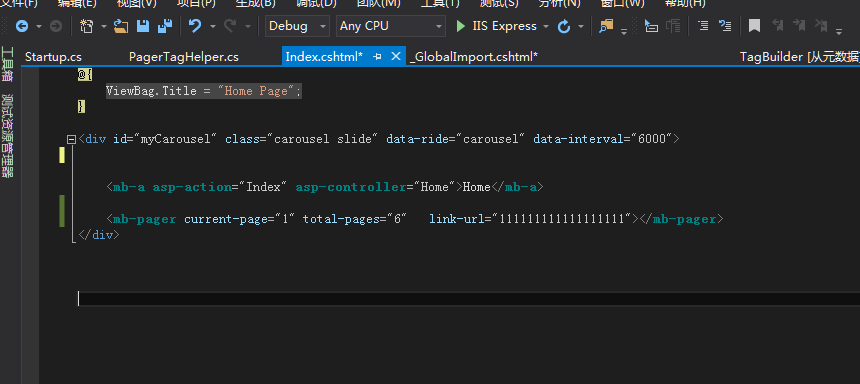Click the closing mb-pager tag
Screen dimensions: 860x384
[681, 219]
